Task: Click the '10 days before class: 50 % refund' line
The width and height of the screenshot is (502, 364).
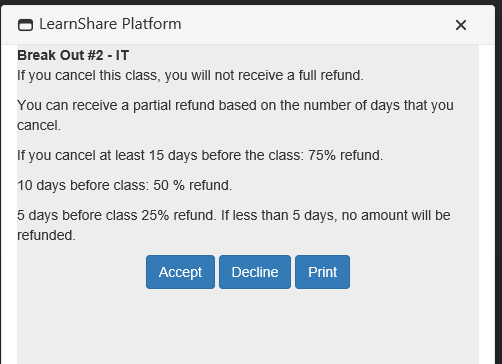Action: (x=124, y=185)
